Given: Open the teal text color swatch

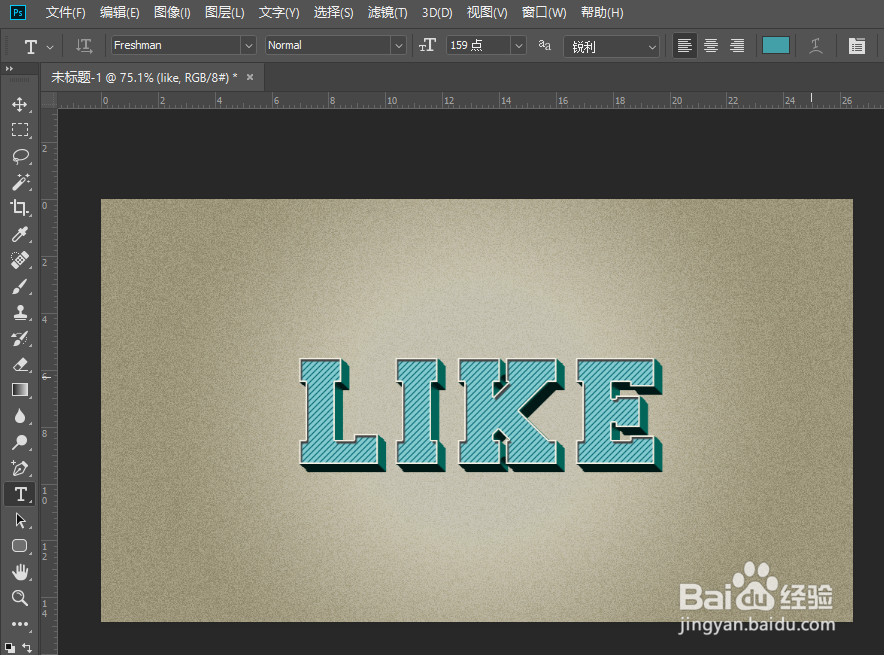Looking at the screenshot, I should click(x=776, y=46).
